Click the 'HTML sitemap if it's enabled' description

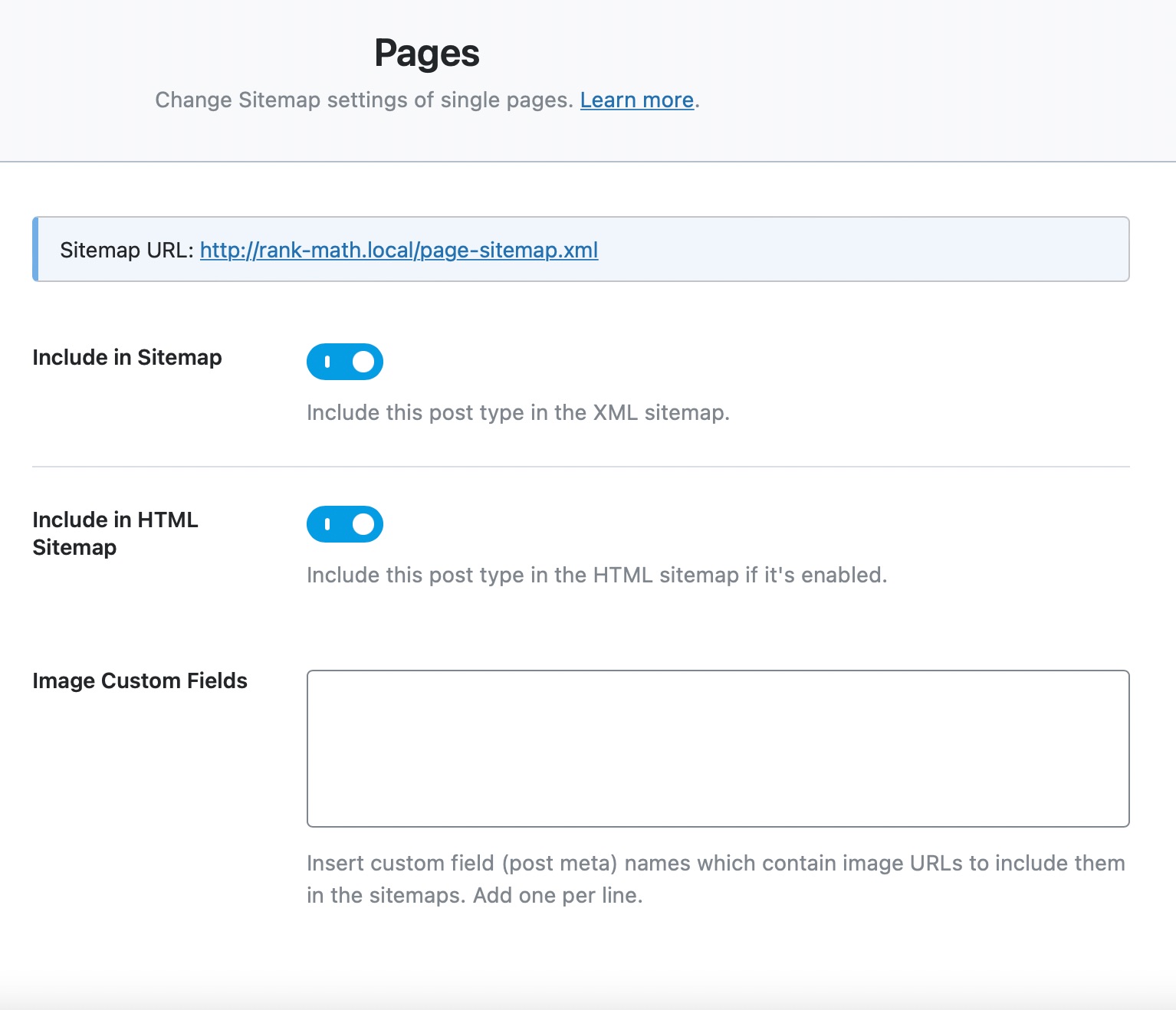[x=596, y=576]
